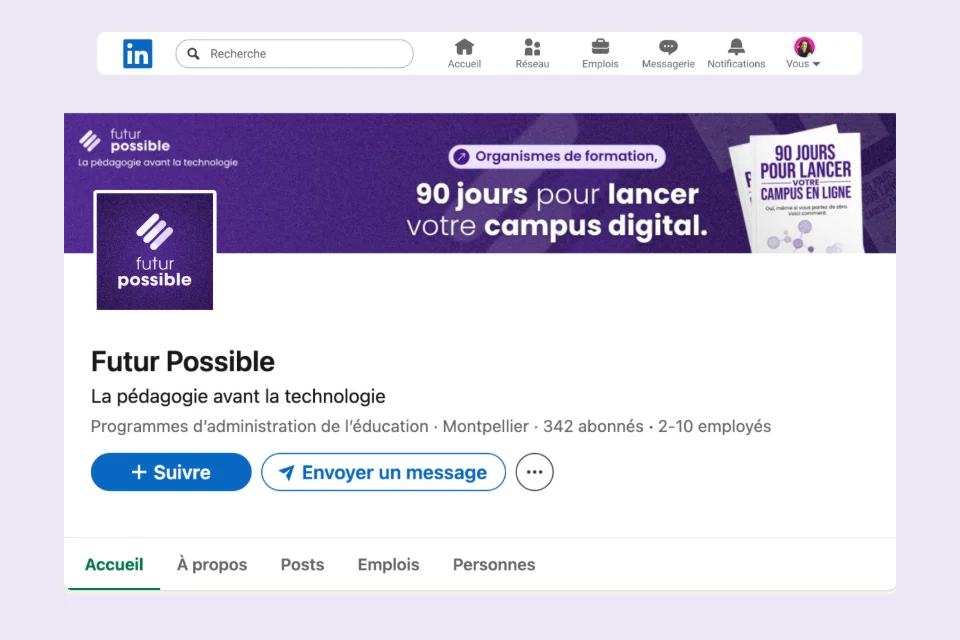The width and height of the screenshot is (960, 640).
Task: Click the search magnifier icon
Action: point(194,54)
